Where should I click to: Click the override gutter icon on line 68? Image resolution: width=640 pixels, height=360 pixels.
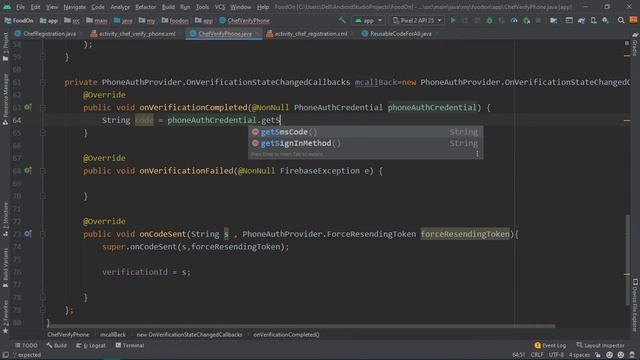[x=27, y=170]
